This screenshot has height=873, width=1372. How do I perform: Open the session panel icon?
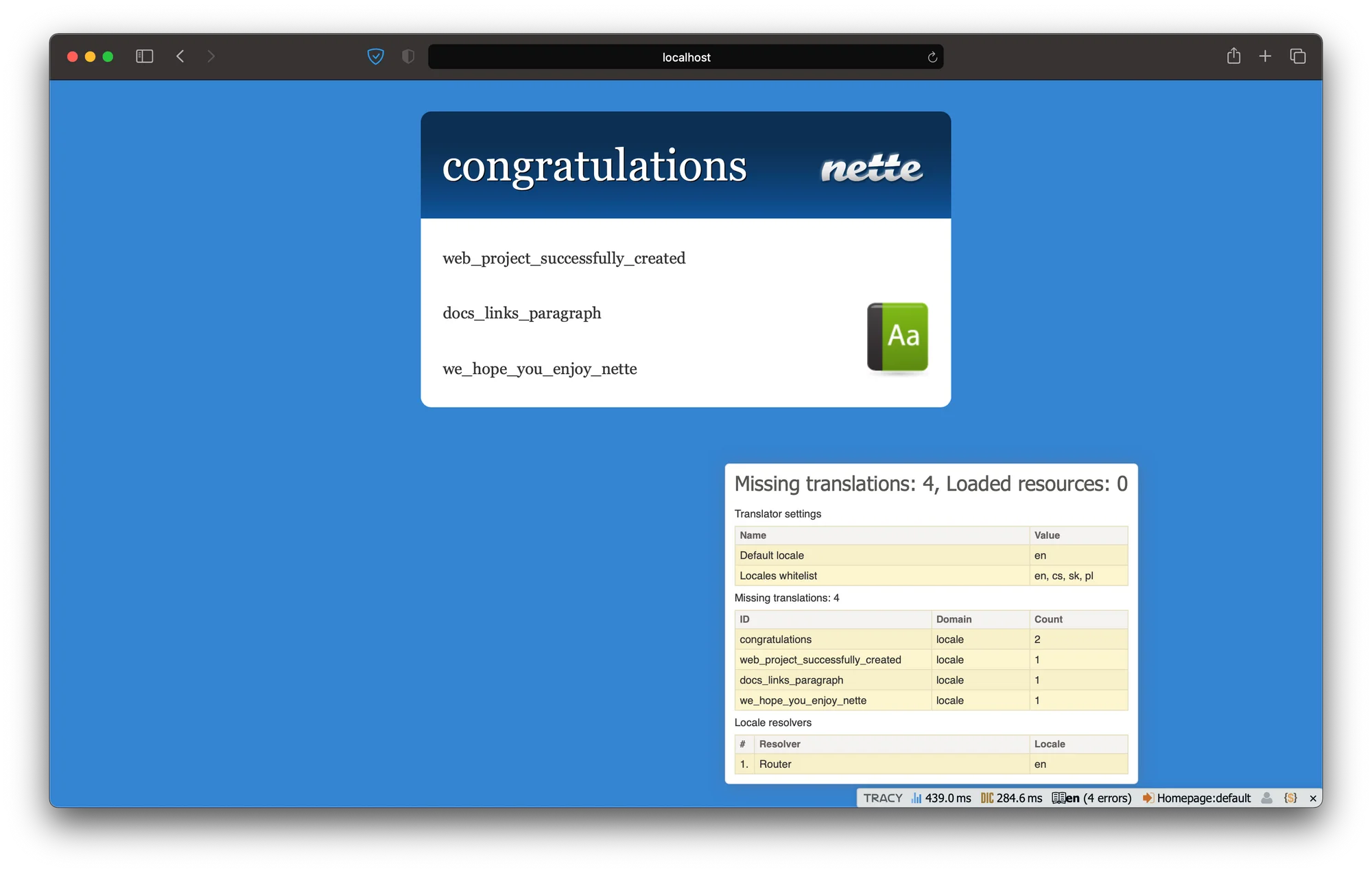pyautogui.click(x=1290, y=798)
